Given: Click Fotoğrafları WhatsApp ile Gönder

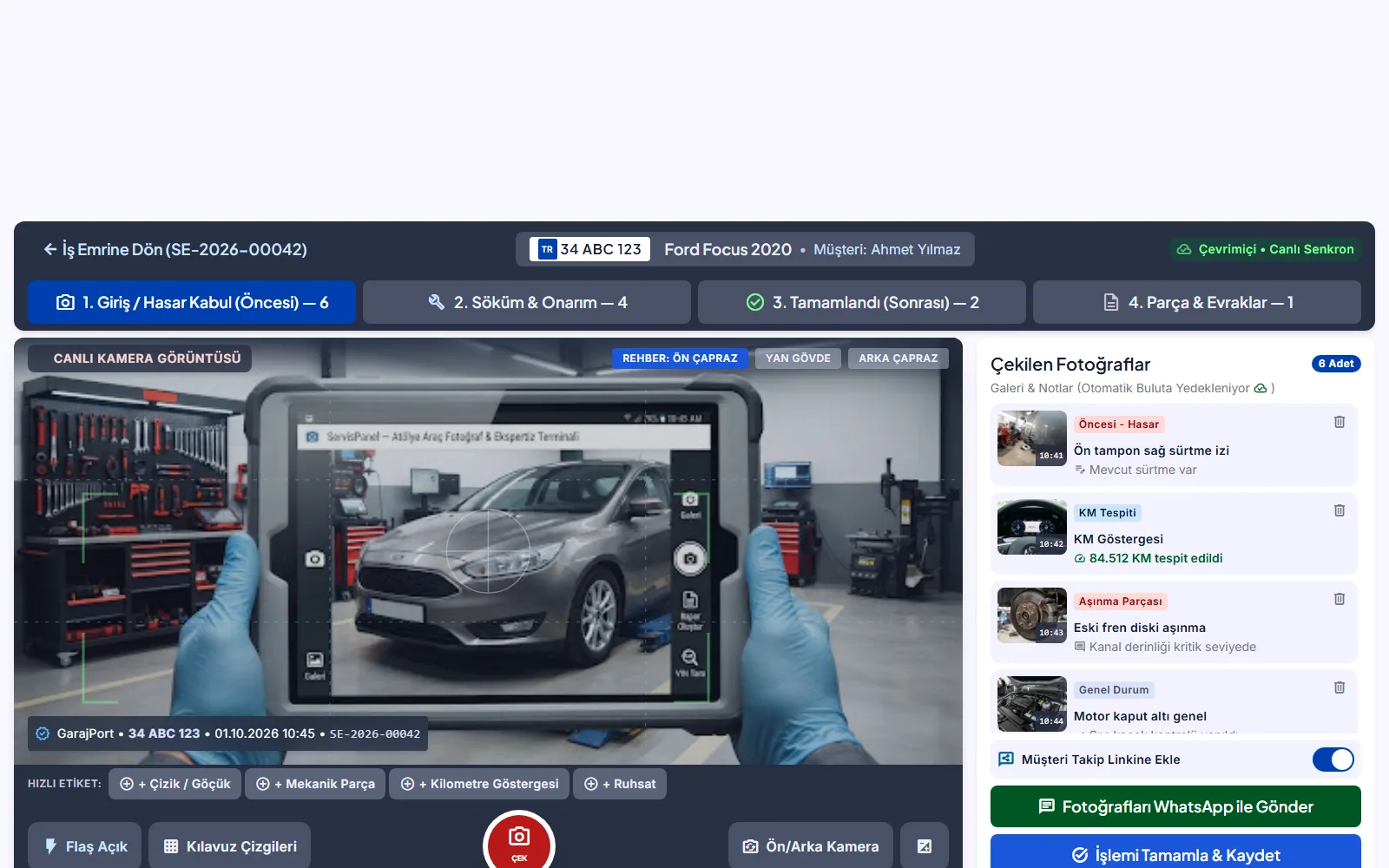Looking at the screenshot, I should [x=1175, y=806].
